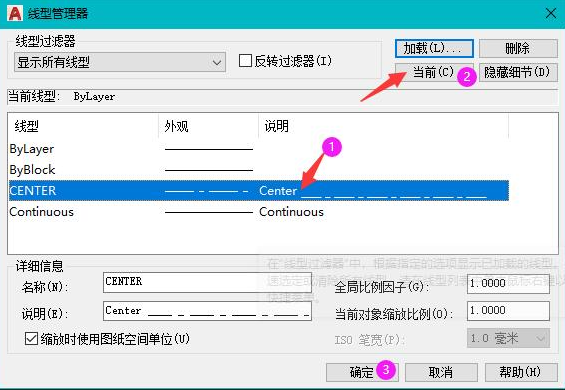
Task: Open the 线型过滤器 dropdown showing 显示所有线型
Action: [x=120, y=62]
